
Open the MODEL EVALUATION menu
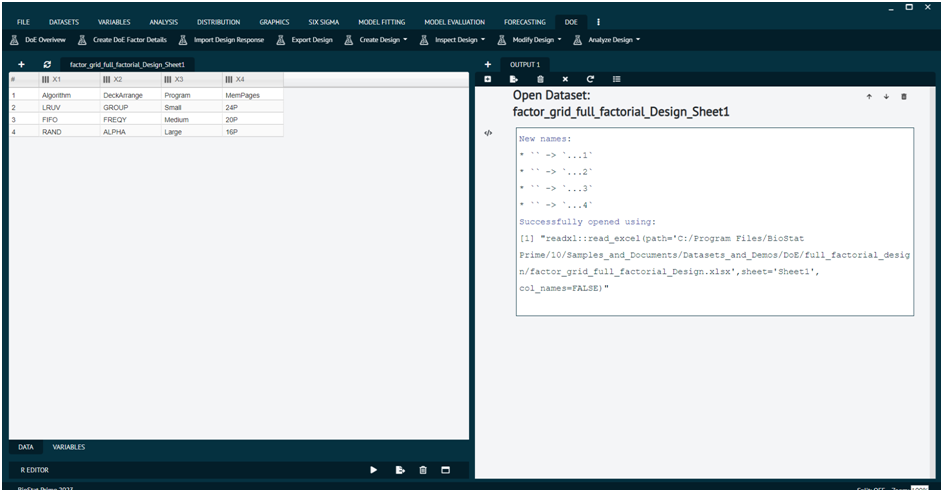click(455, 22)
